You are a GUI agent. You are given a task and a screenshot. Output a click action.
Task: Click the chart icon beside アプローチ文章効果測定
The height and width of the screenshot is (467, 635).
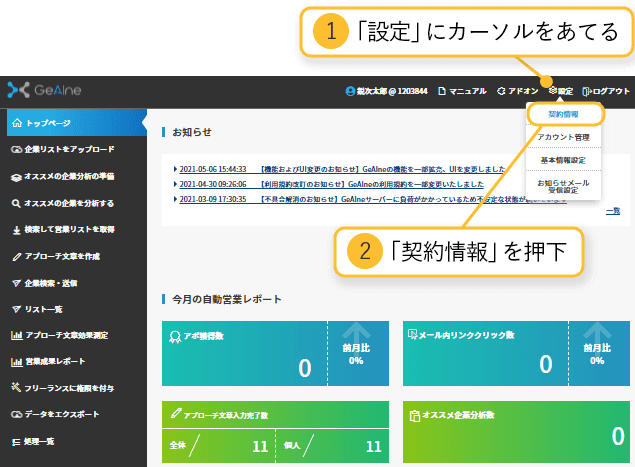pos(17,335)
